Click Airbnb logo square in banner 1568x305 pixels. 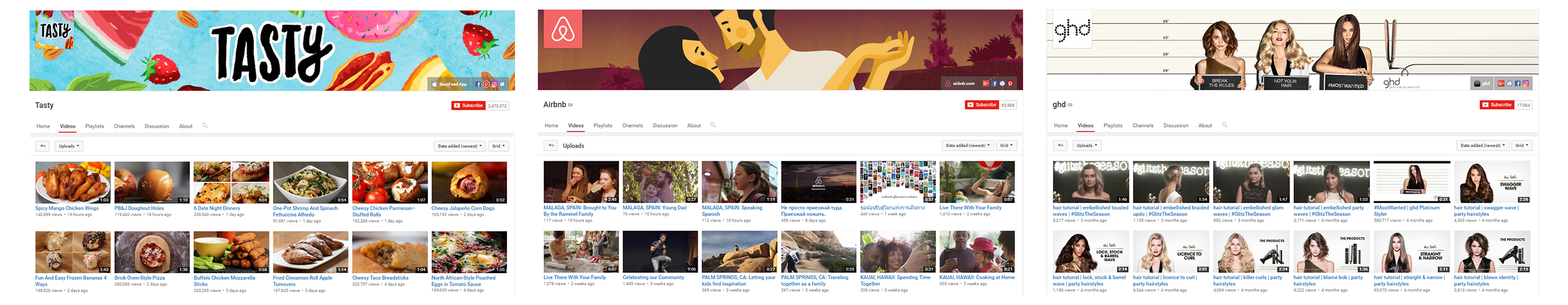pyautogui.click(x=562, y=30)
